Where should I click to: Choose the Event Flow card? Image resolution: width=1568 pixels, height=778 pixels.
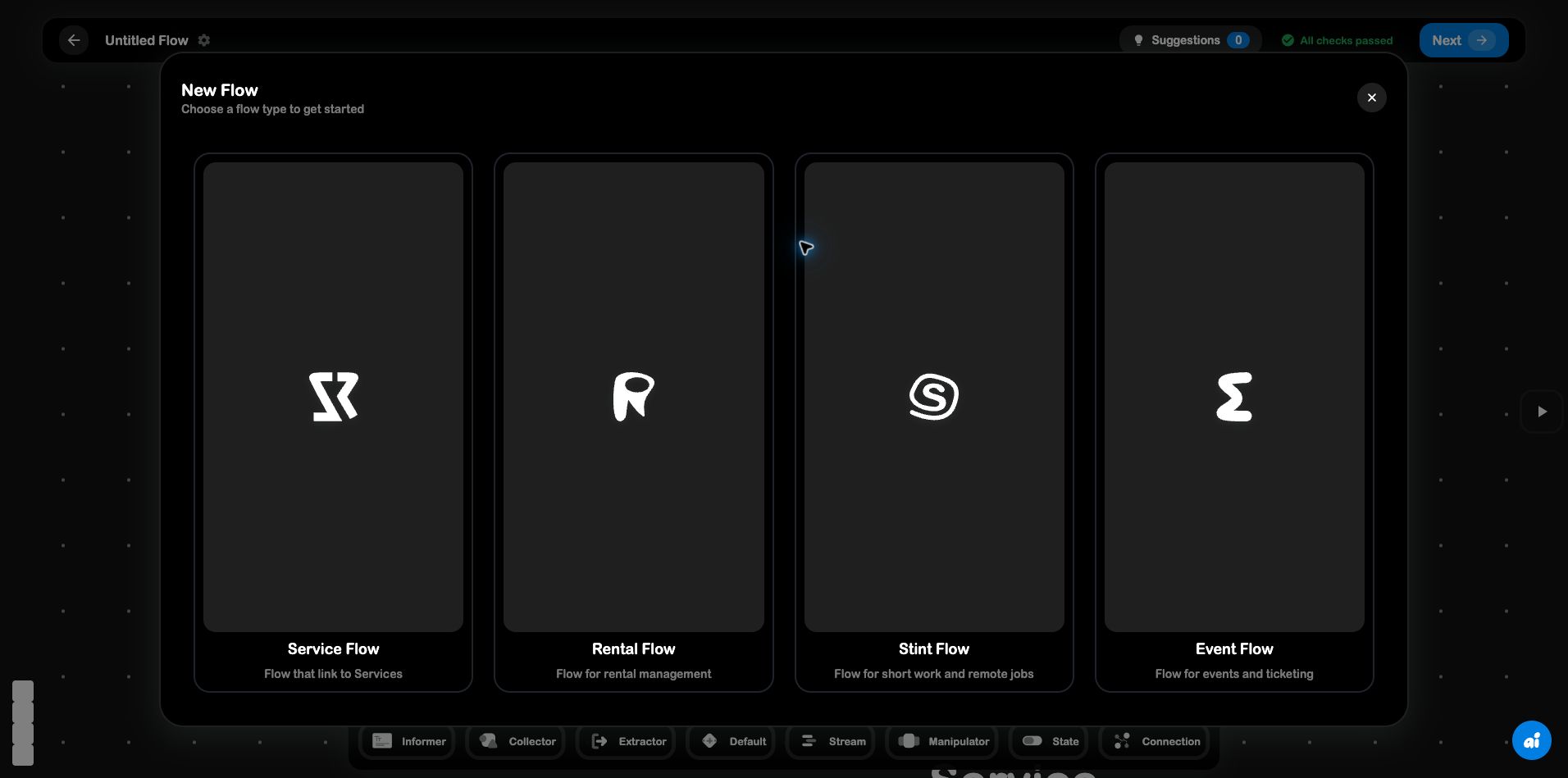1234,422
